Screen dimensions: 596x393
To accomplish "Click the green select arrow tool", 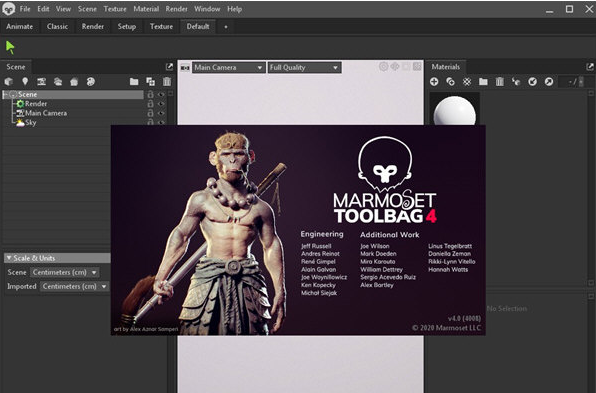I will 10,48.
